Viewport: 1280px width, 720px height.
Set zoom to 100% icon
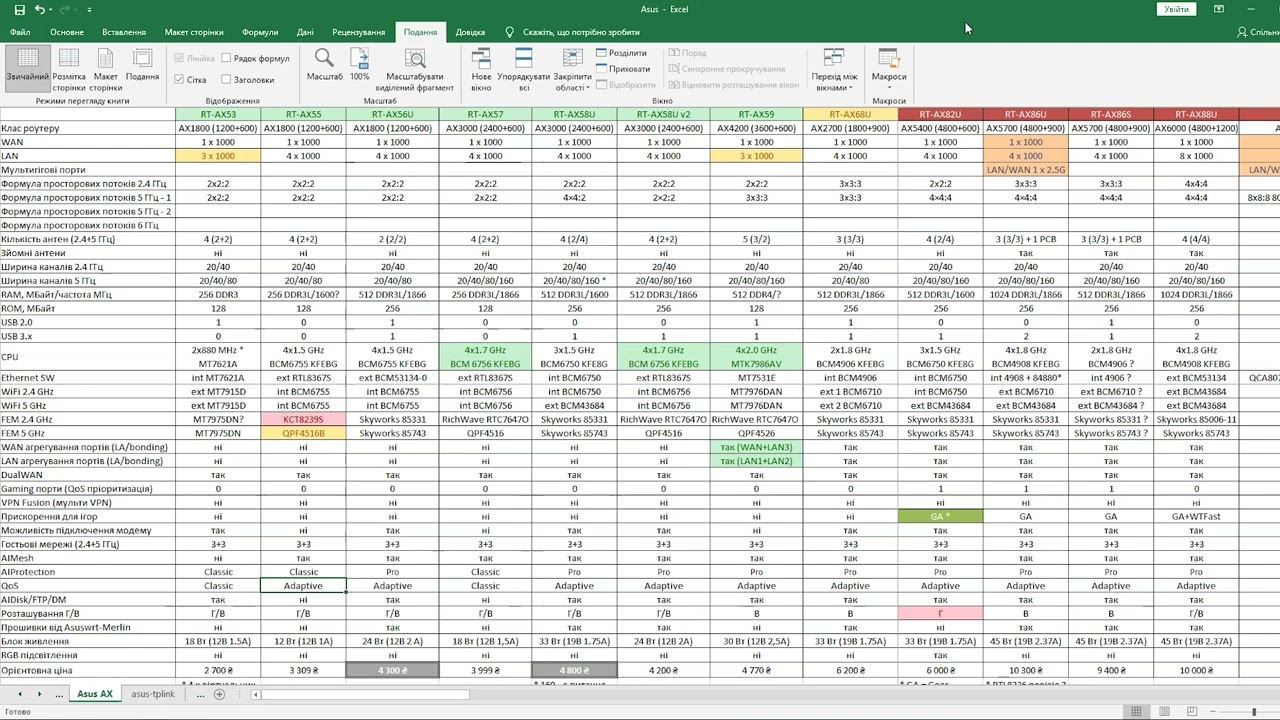point(360,66)
